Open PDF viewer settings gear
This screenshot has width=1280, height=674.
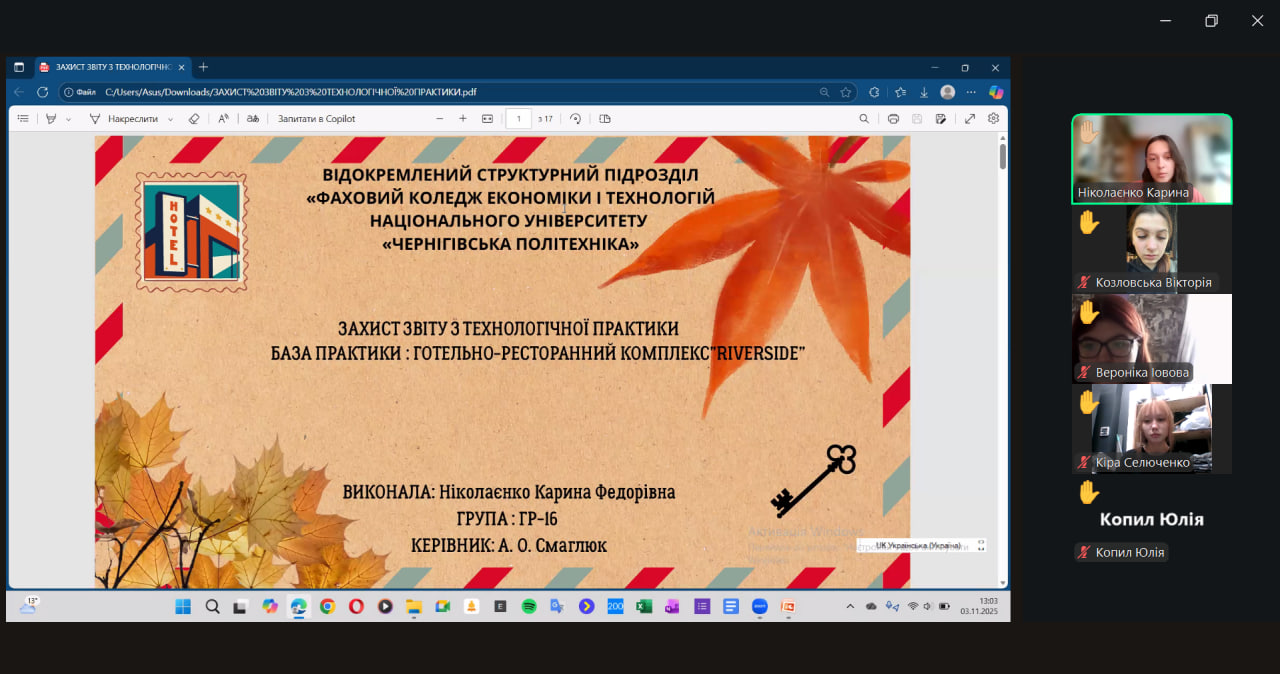994,119
